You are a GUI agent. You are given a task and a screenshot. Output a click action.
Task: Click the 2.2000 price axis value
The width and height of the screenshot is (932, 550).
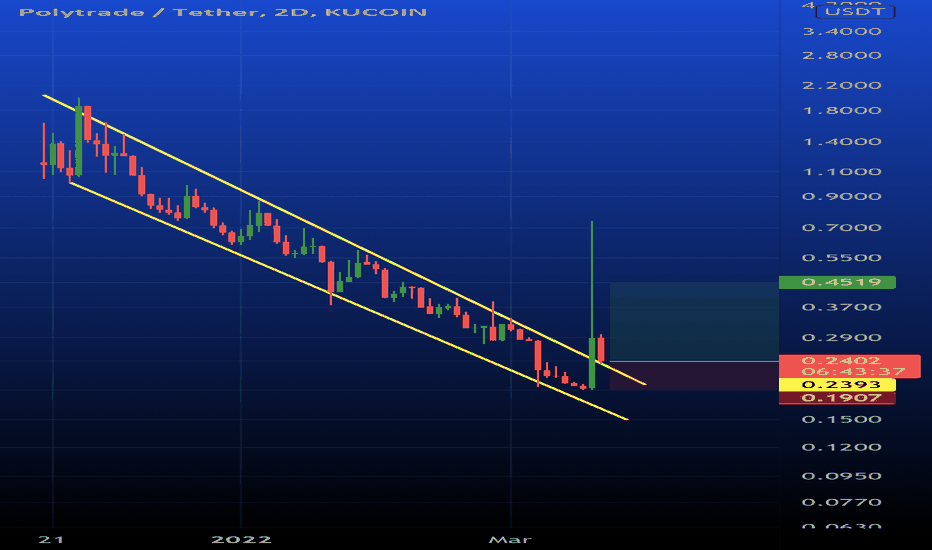click(x=842, y=85)
